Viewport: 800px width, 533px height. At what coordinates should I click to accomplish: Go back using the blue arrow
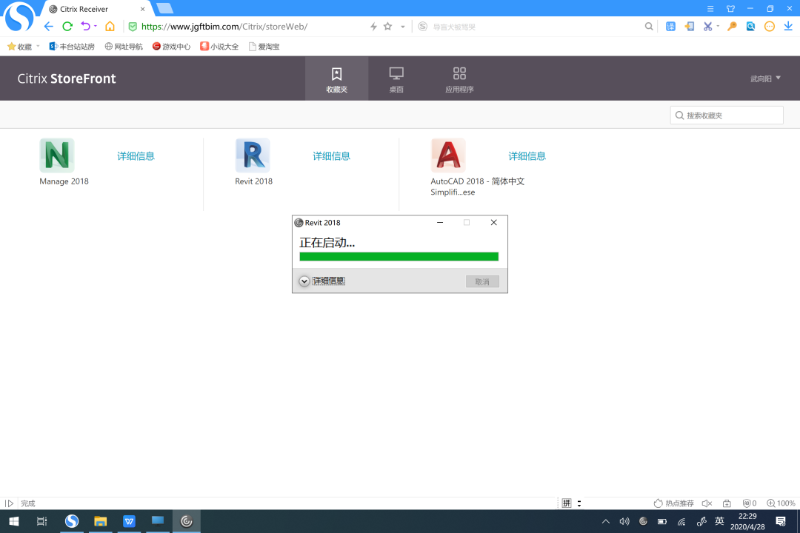(48, 27)
